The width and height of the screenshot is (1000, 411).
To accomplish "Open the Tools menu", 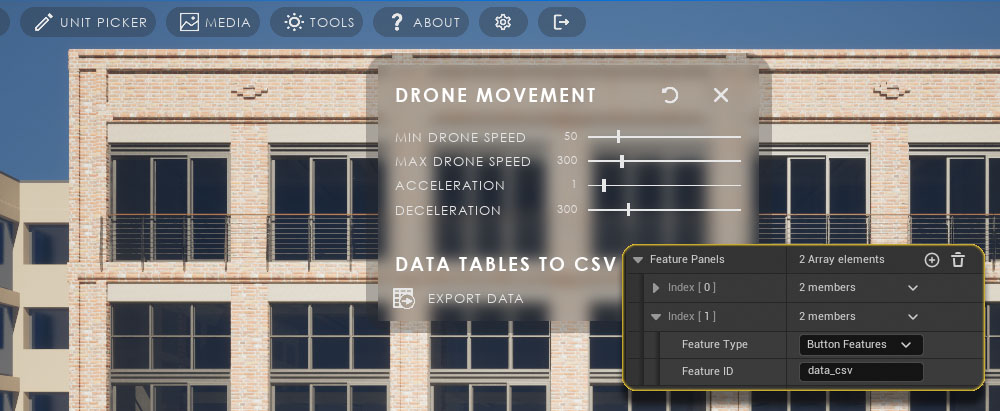I will pyautogui.click(x=318, y=22).
